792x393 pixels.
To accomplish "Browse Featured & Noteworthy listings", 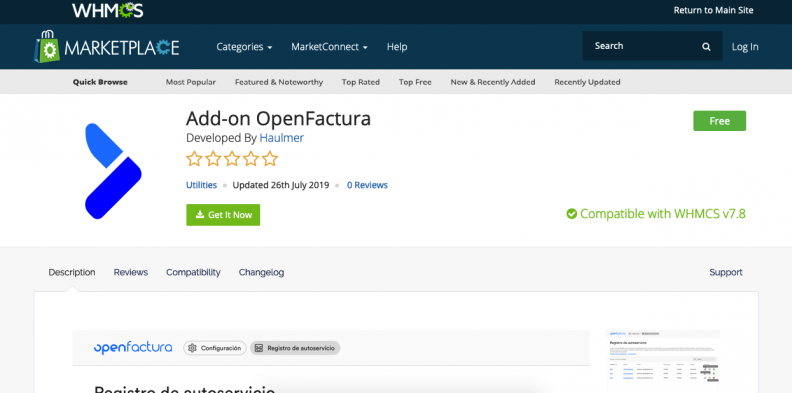I will coord(279,82).
